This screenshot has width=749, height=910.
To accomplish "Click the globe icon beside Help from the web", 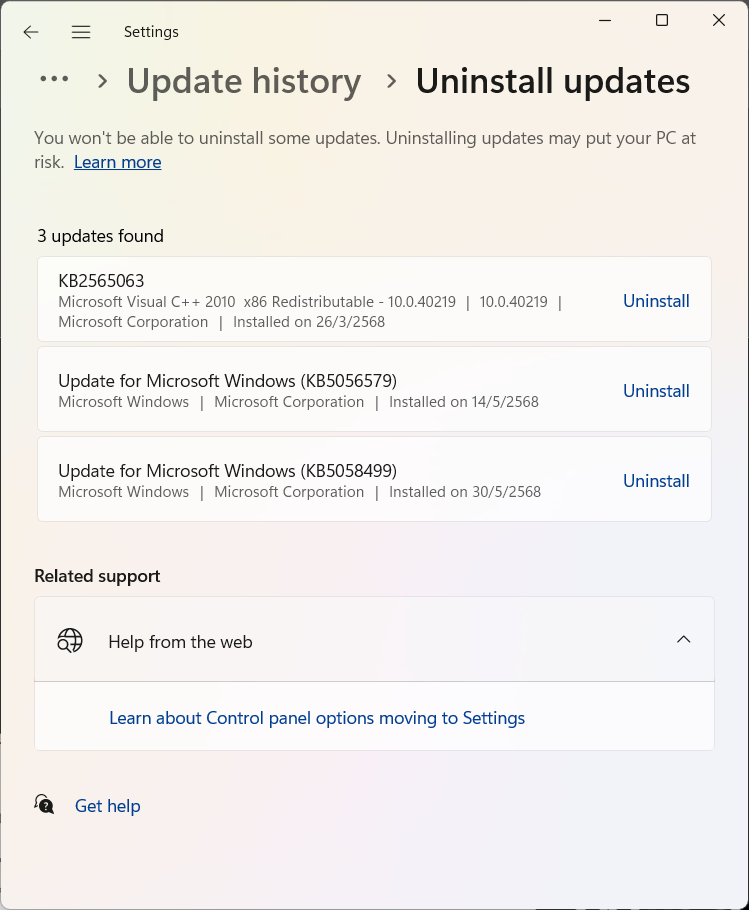I will 70,640.
